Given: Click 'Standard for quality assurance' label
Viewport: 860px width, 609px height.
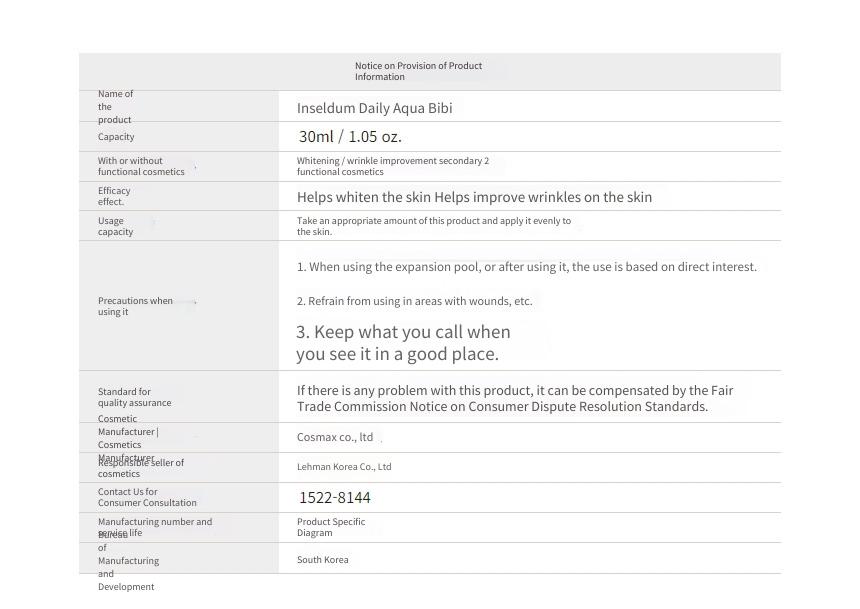Looking at the screenshot, I should (134, 397).
